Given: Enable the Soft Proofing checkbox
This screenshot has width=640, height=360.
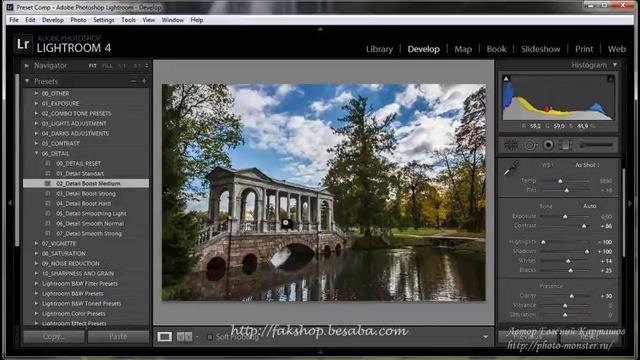Looking at the screenshot, I should [x=209, y=337].
